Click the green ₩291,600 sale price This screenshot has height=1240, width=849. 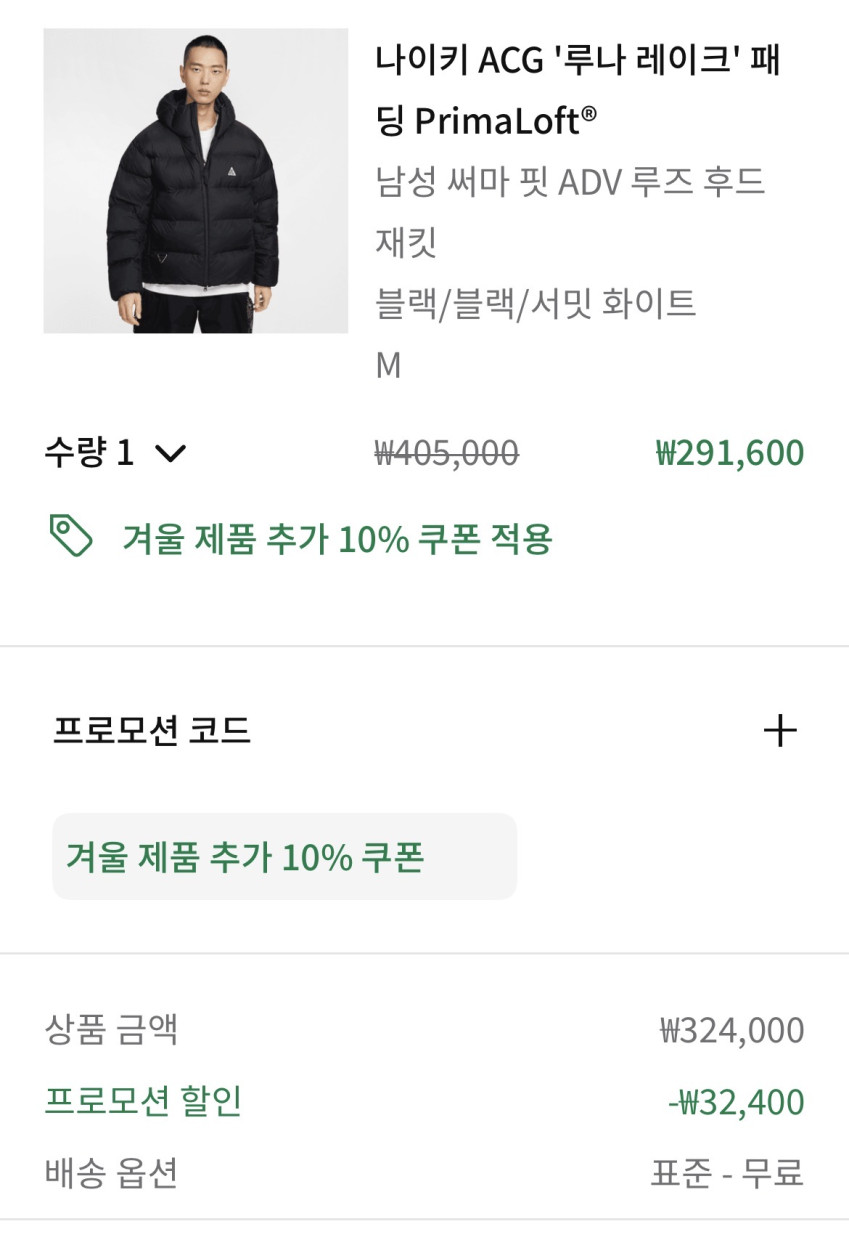tap(729, 453)
